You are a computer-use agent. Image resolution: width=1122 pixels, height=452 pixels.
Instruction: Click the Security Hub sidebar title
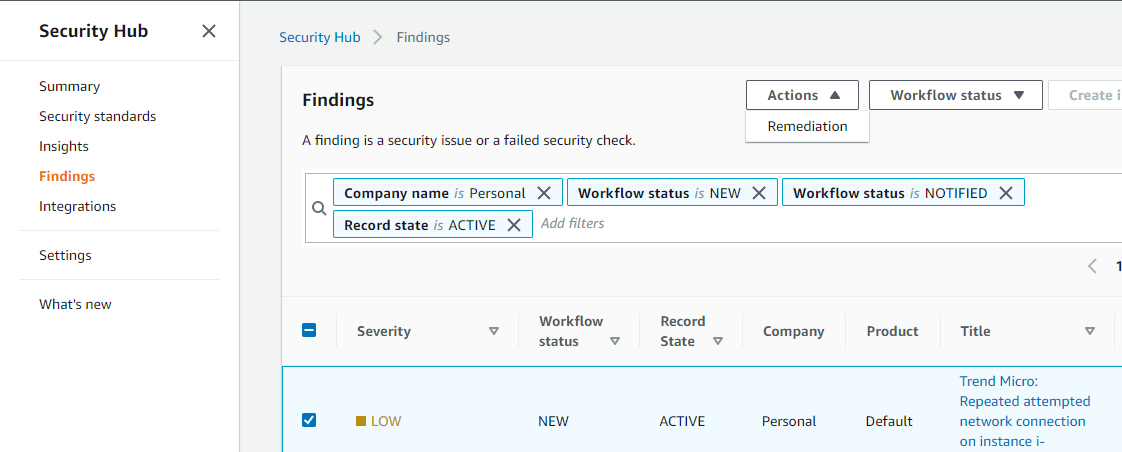93,31
